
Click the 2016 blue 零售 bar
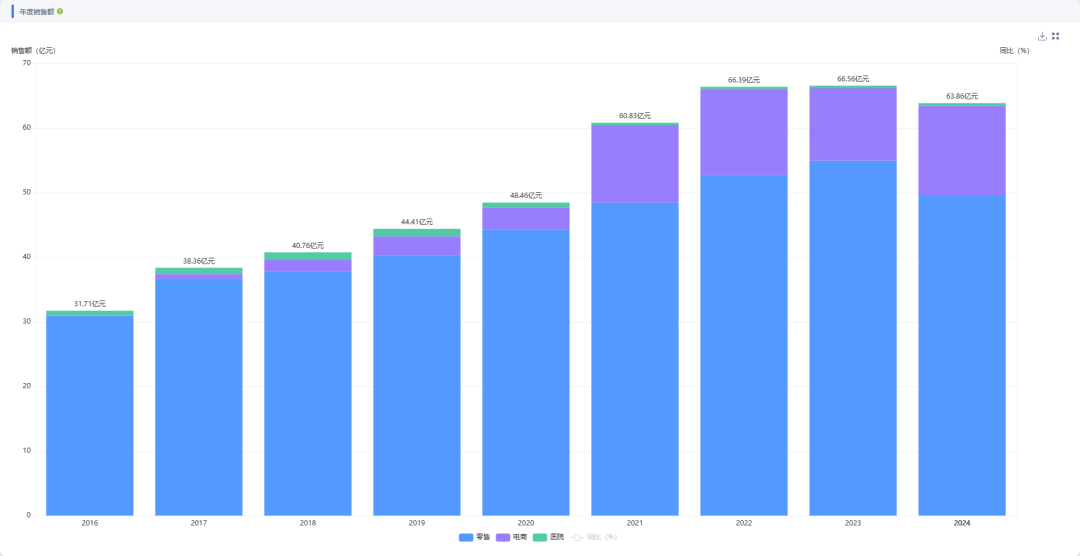click(x=90, y=415)
